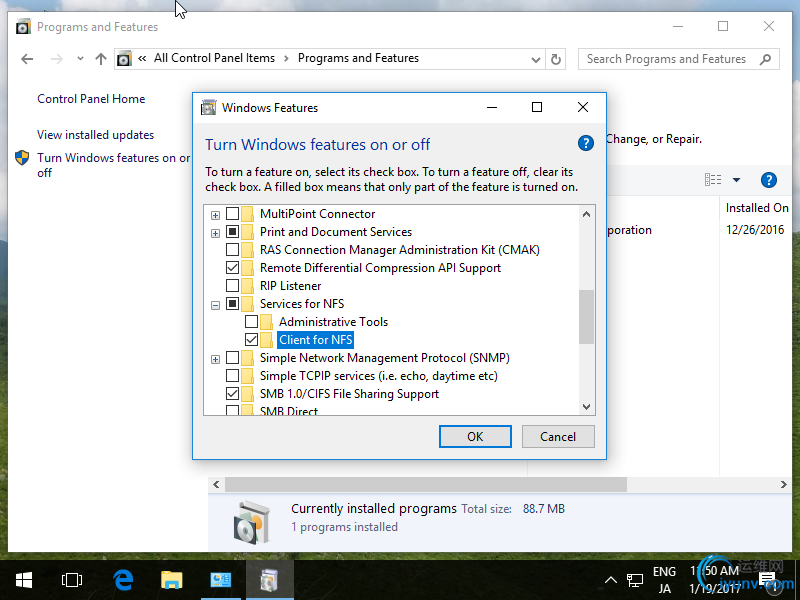The height and width of the screenshot is (600, 800).
Task: Click the MultiPoint Connector folder icon
Action: tap(248, 214)
